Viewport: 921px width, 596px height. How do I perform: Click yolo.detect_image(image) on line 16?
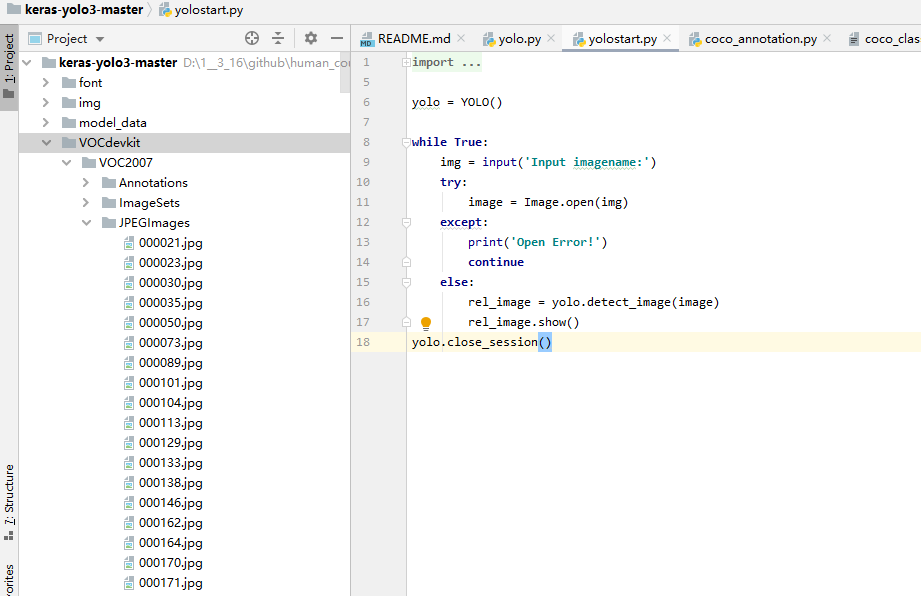(635, 302)
